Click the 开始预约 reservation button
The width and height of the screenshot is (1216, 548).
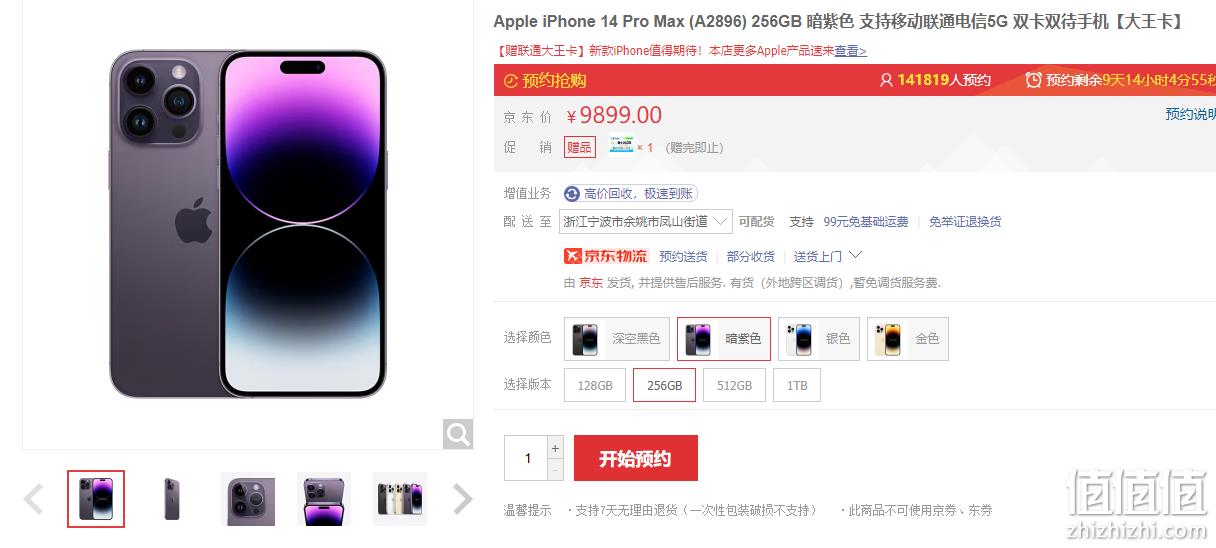click(x=635, y=459)
